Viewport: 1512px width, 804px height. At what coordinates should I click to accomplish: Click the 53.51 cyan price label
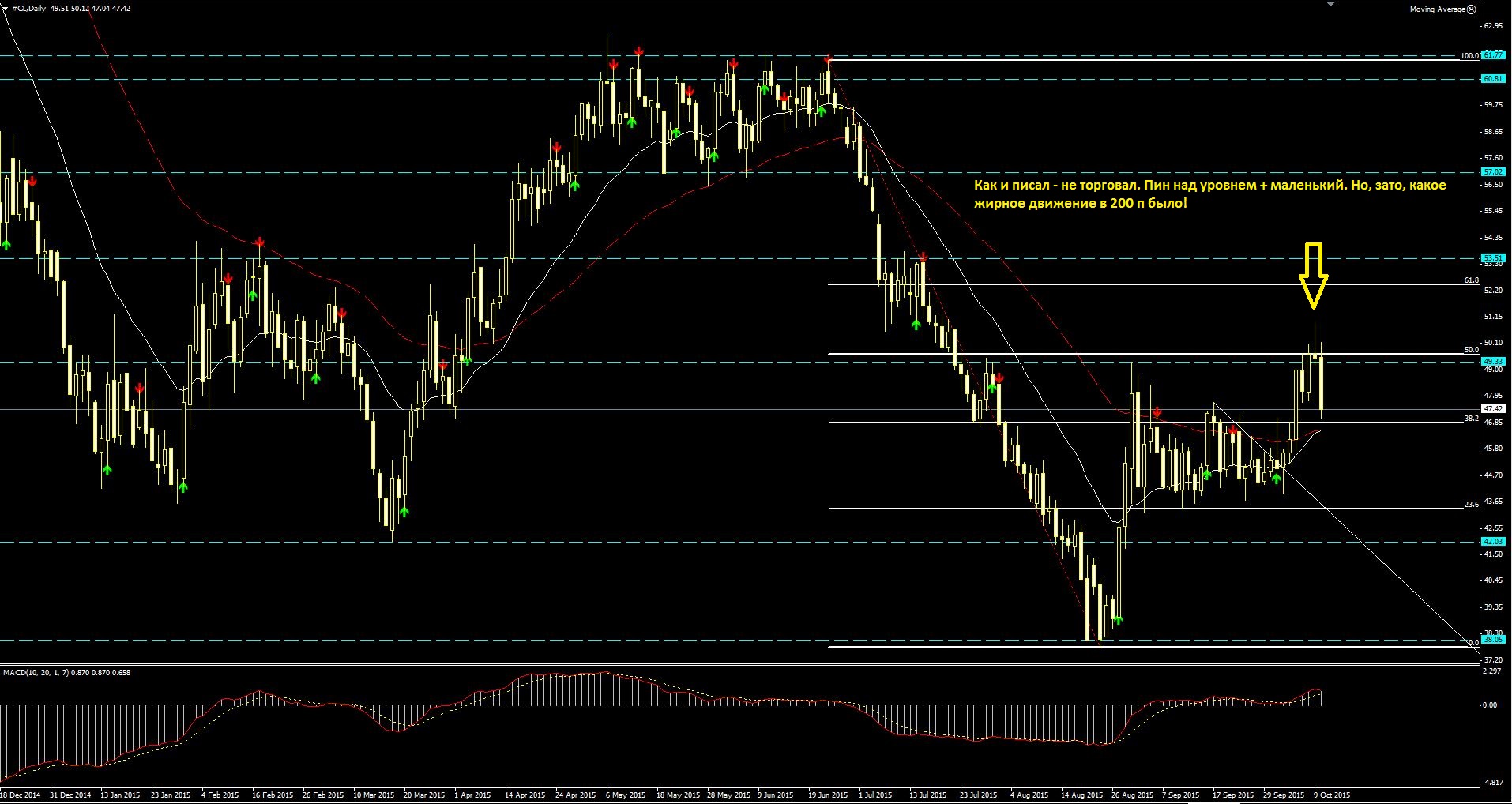[1493, 258]
